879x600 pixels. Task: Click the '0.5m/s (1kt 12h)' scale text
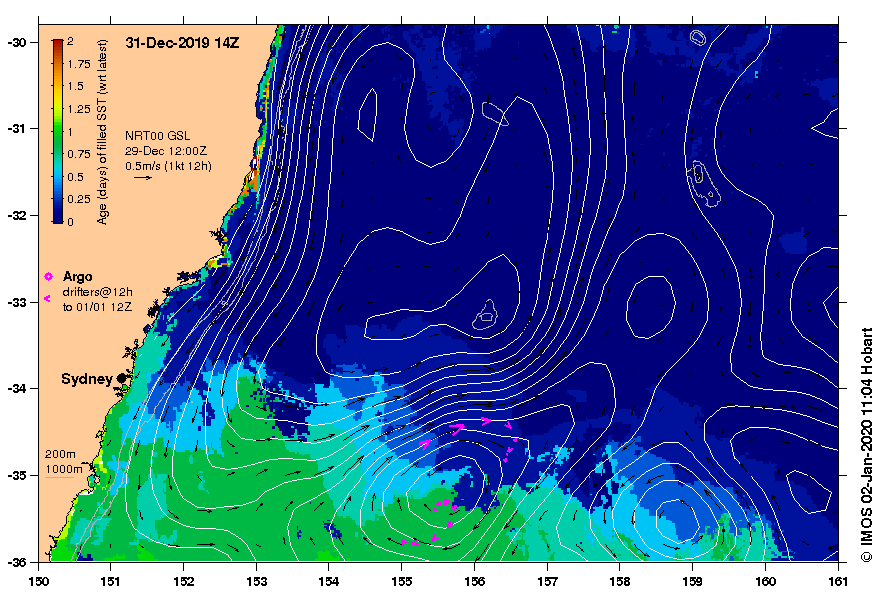[168, 166]
